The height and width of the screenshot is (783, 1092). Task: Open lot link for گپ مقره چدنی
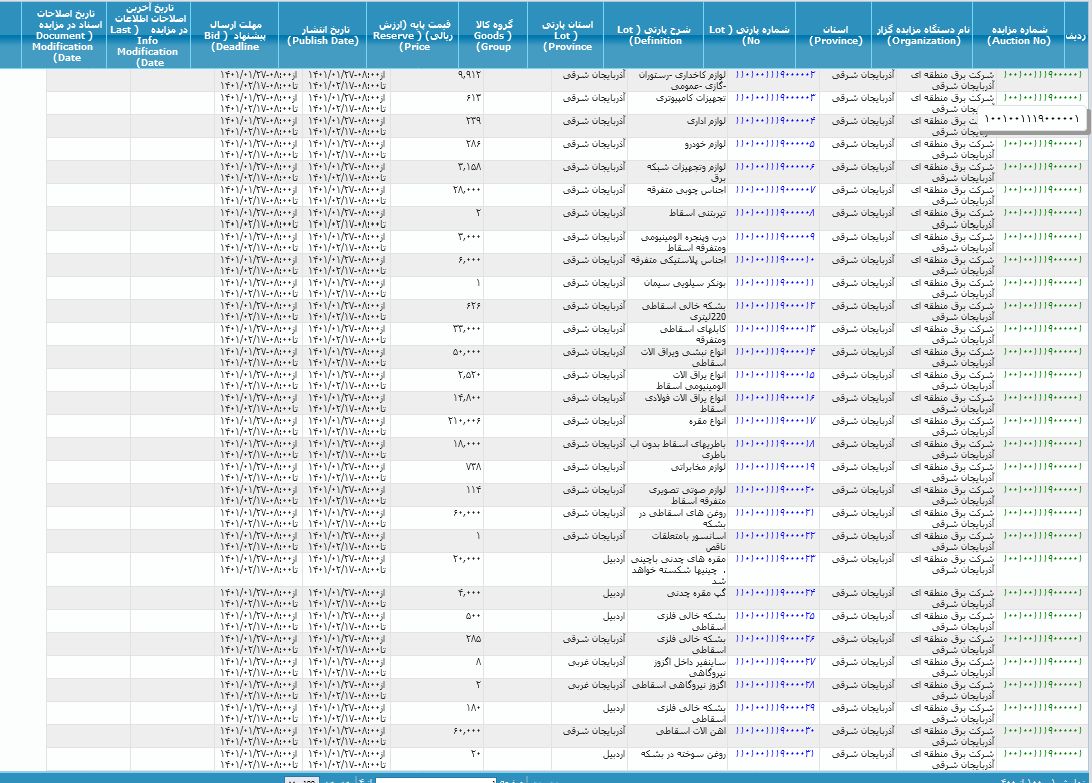775,593
